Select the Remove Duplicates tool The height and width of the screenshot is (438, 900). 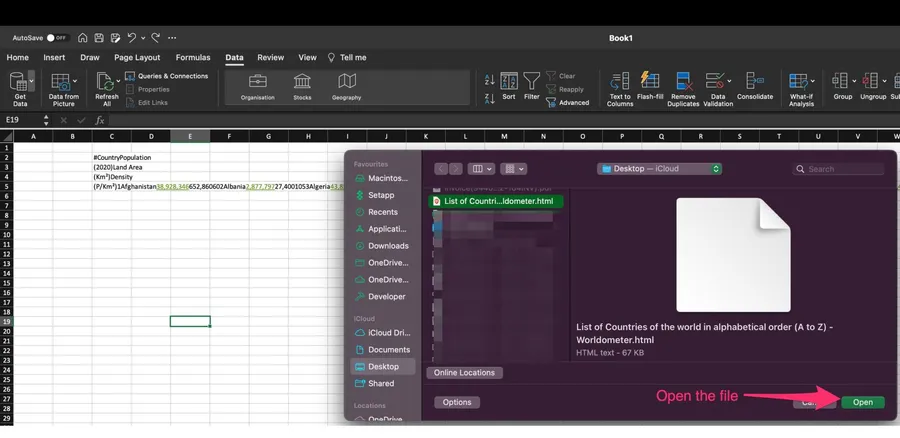(x=684, y=81)
